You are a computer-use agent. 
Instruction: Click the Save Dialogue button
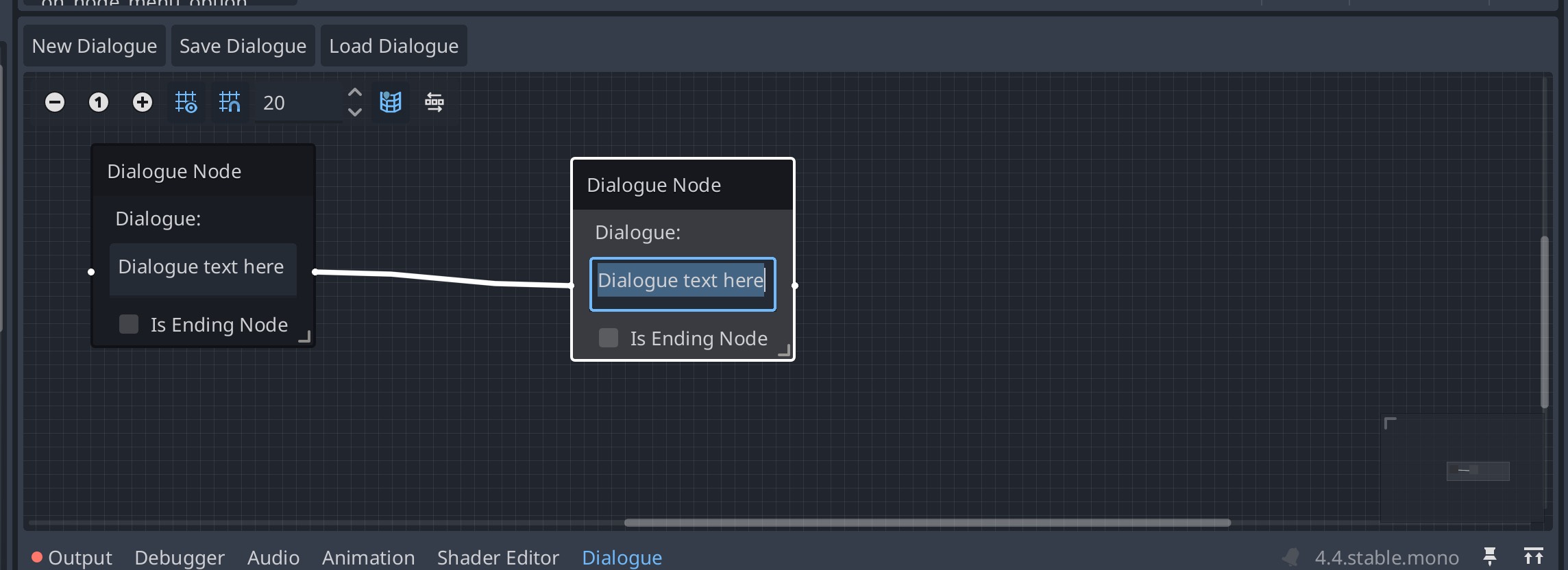[x=243, y=46]
